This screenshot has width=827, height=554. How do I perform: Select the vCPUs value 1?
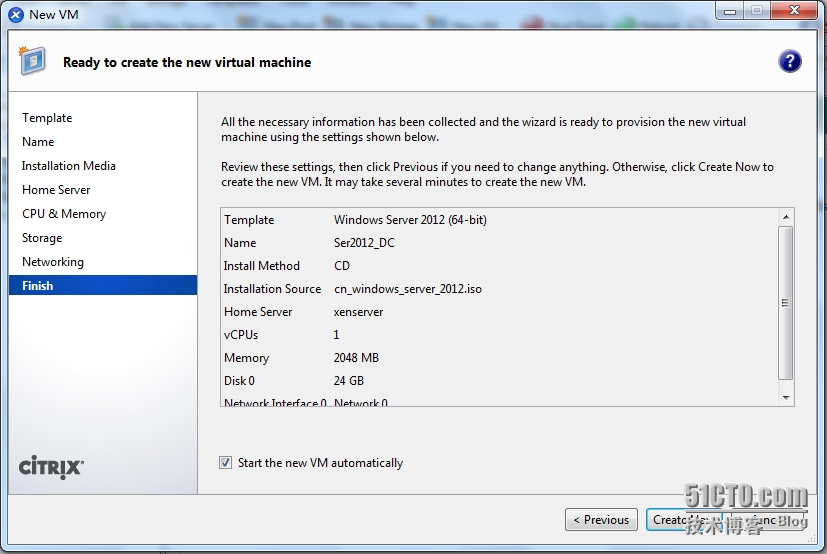pyautogui.click(x=336, y=335)
